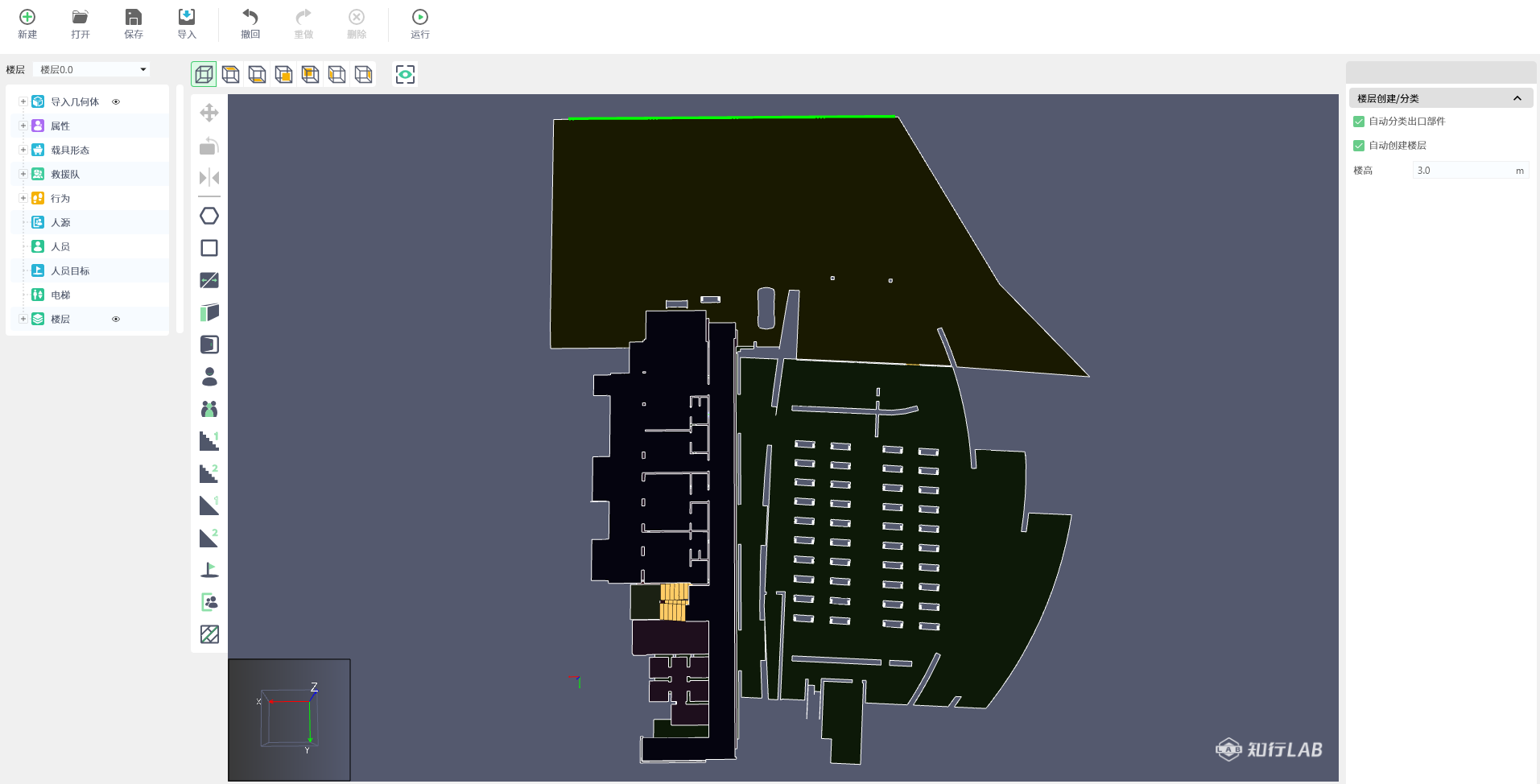The width and height of the screenshot is (1540, 784).
Task: Switch to the left face cube view
Action: click(x=336, y=74)
